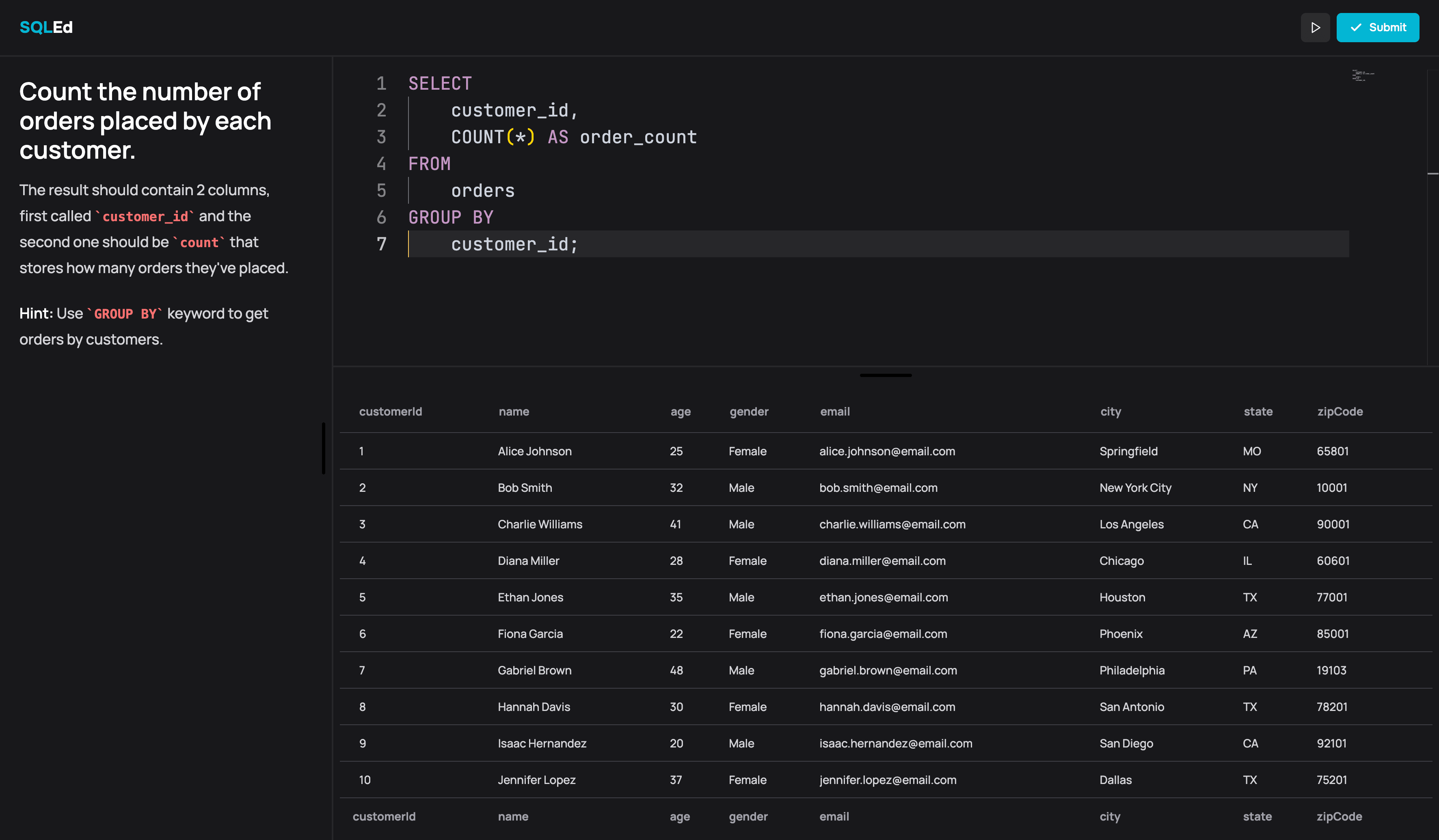Click the GROUP BY hint code text
The image size is (1439, 840).
(x=125, y=314)
